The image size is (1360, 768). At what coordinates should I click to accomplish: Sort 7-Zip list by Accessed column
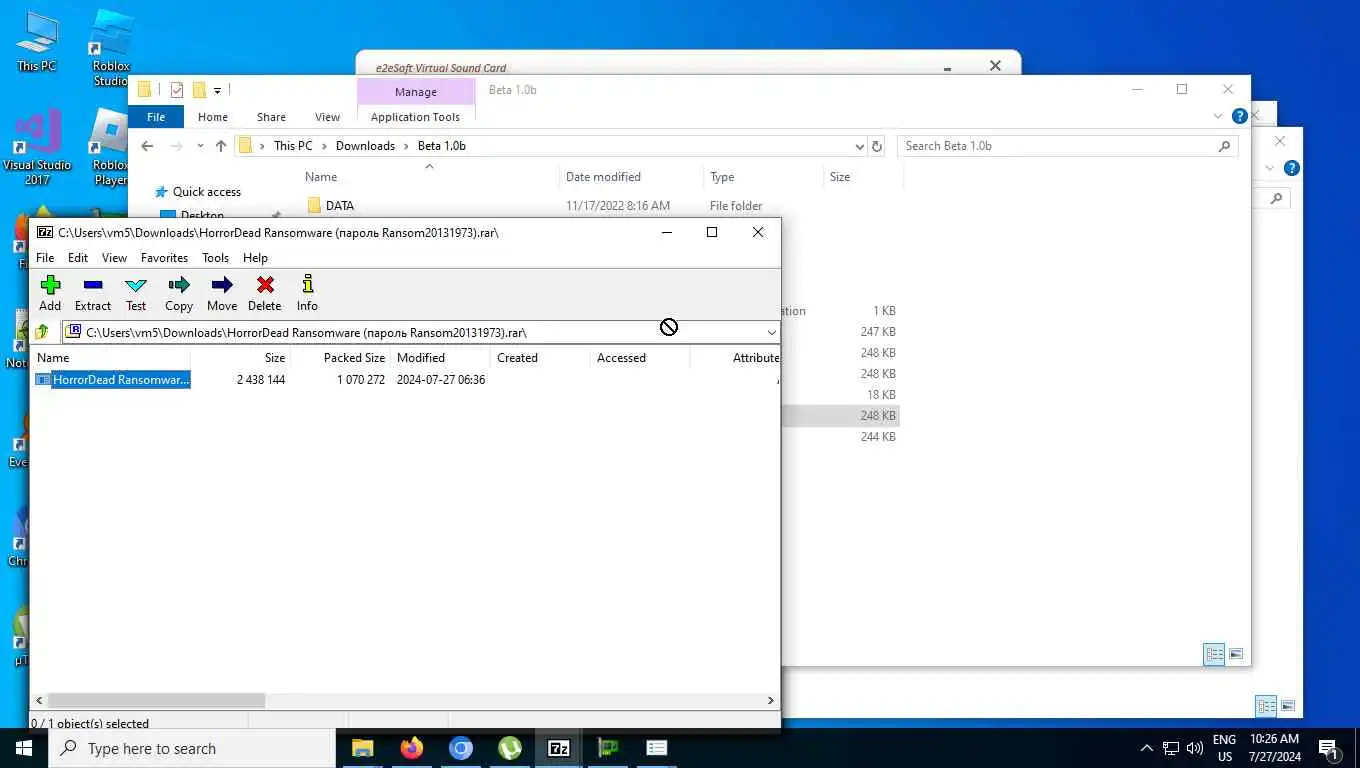point(640,358)
